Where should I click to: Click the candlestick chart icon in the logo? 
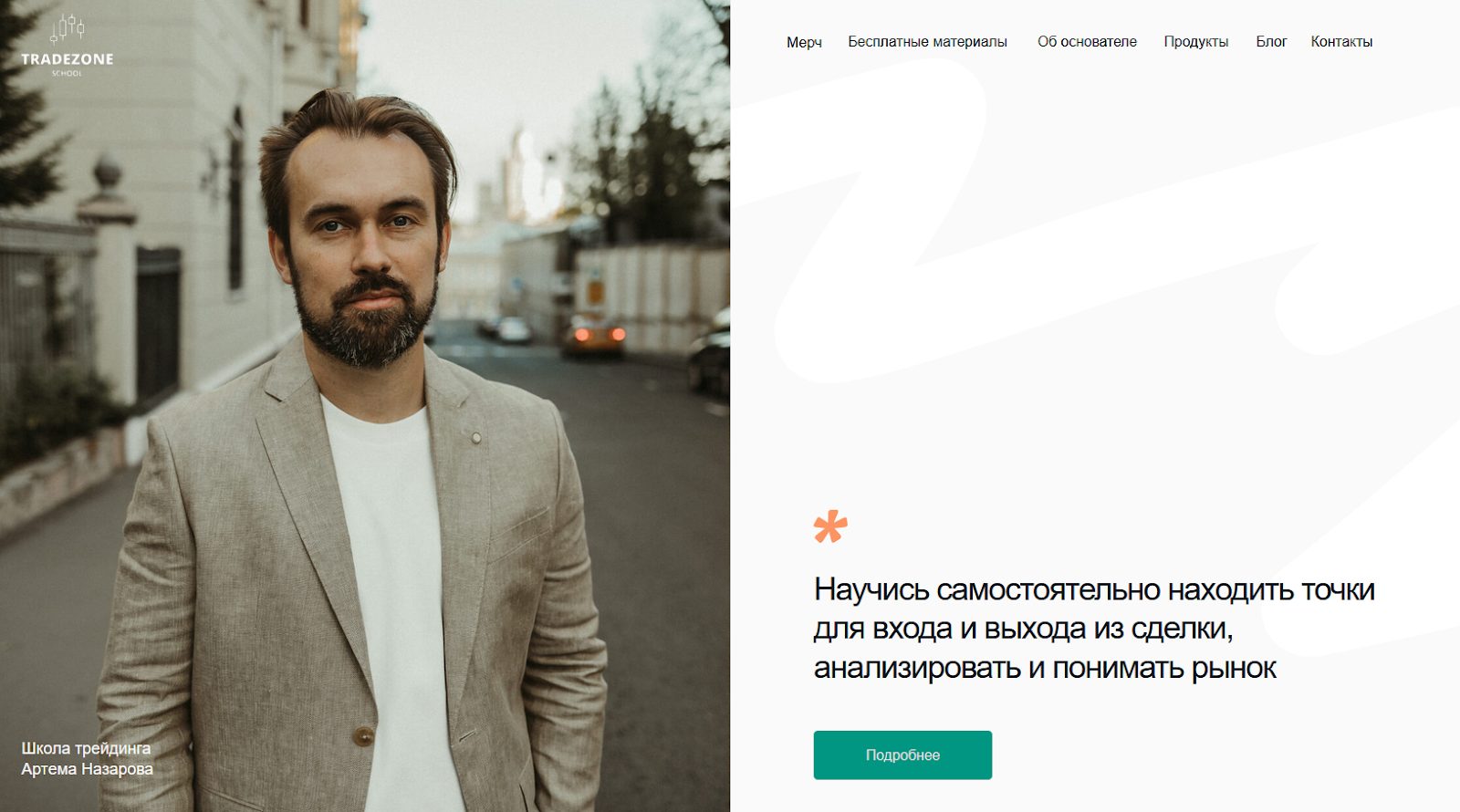(x=68, y=30)
